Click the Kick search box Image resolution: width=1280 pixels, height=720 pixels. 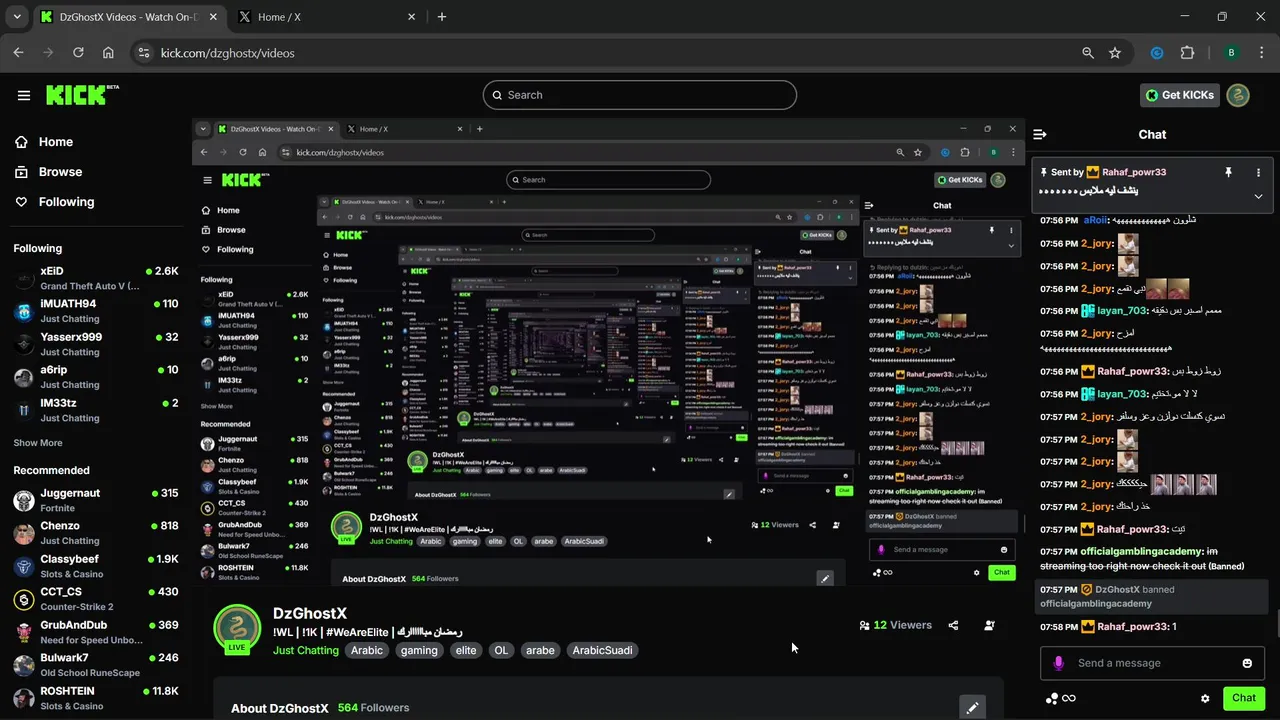pyautogui.click(x=640, y=95)
